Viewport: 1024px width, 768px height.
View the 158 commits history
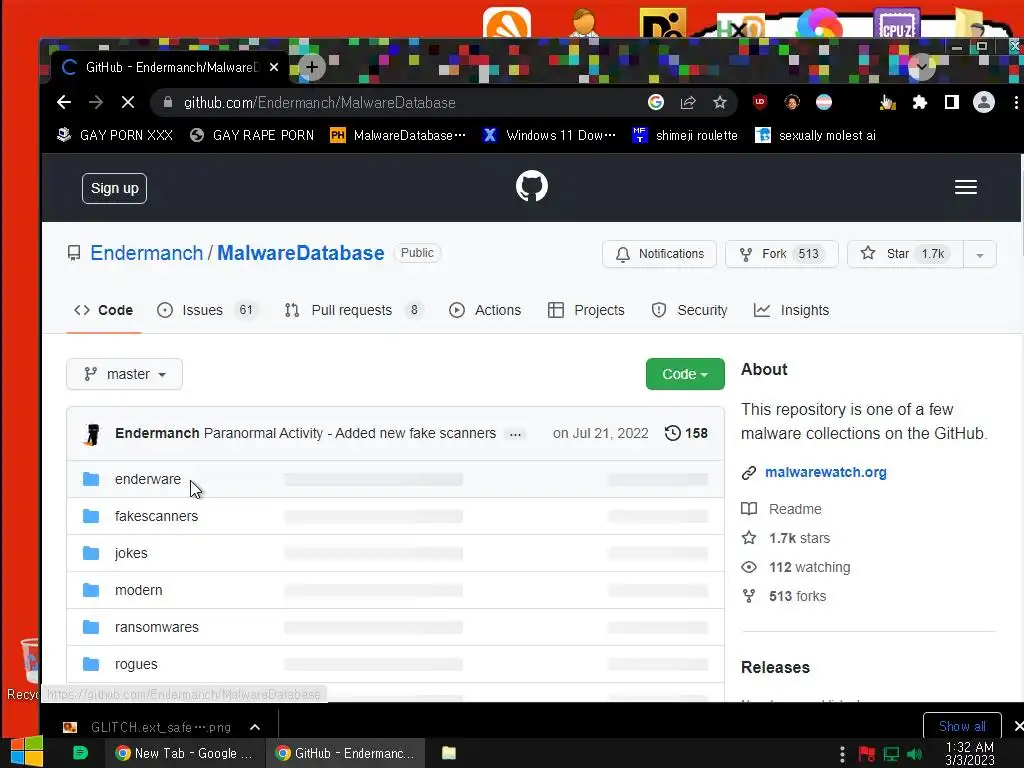[686, 433]
